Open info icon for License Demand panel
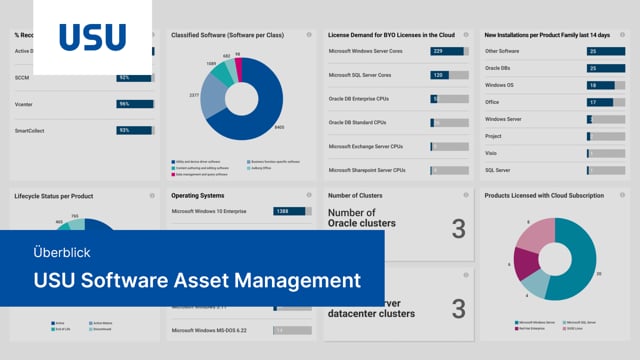The height and width of the screenshot is (360, 640). (466, 35)
